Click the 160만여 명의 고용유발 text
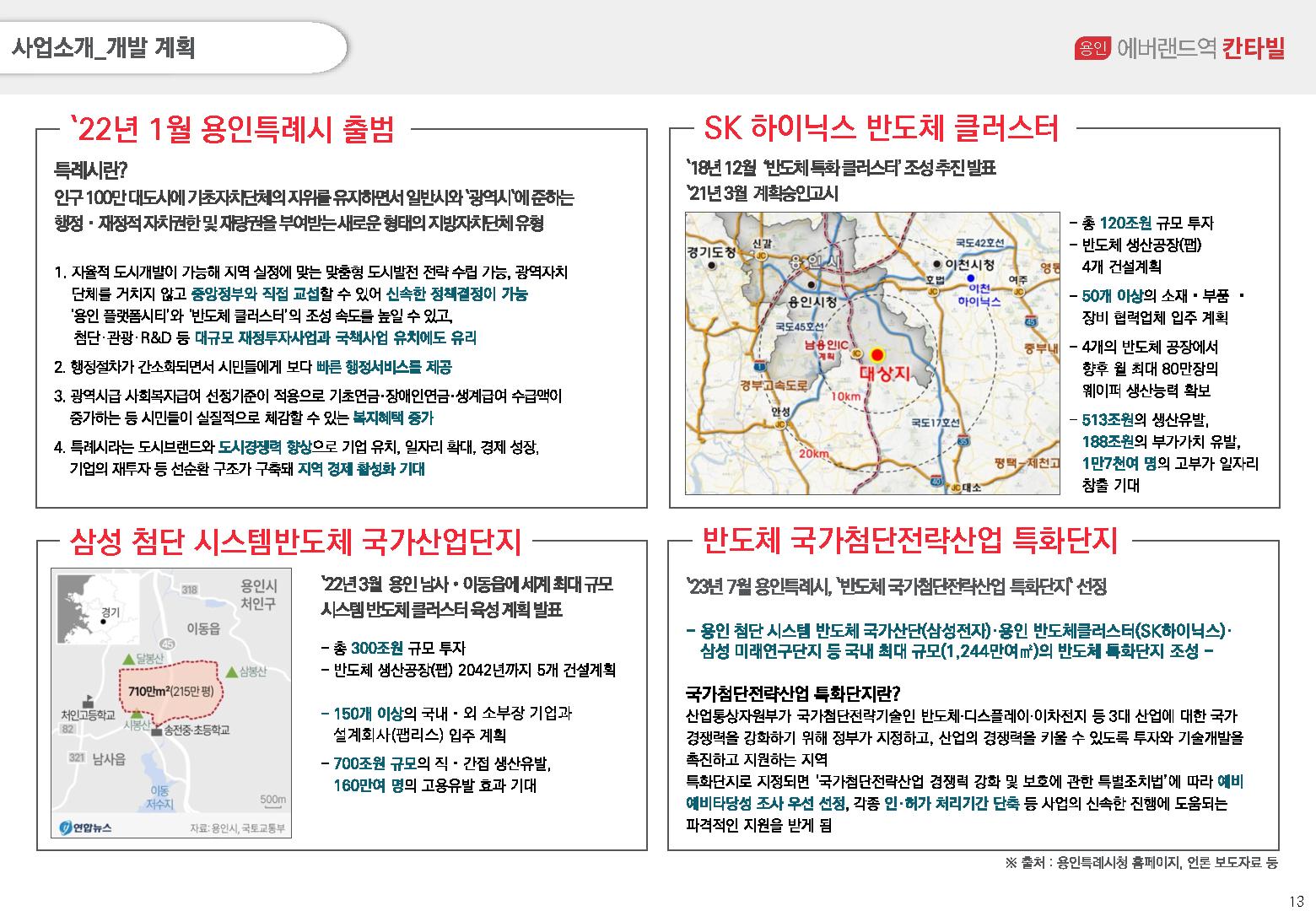 pyautogui.click(x=434, y=786)
